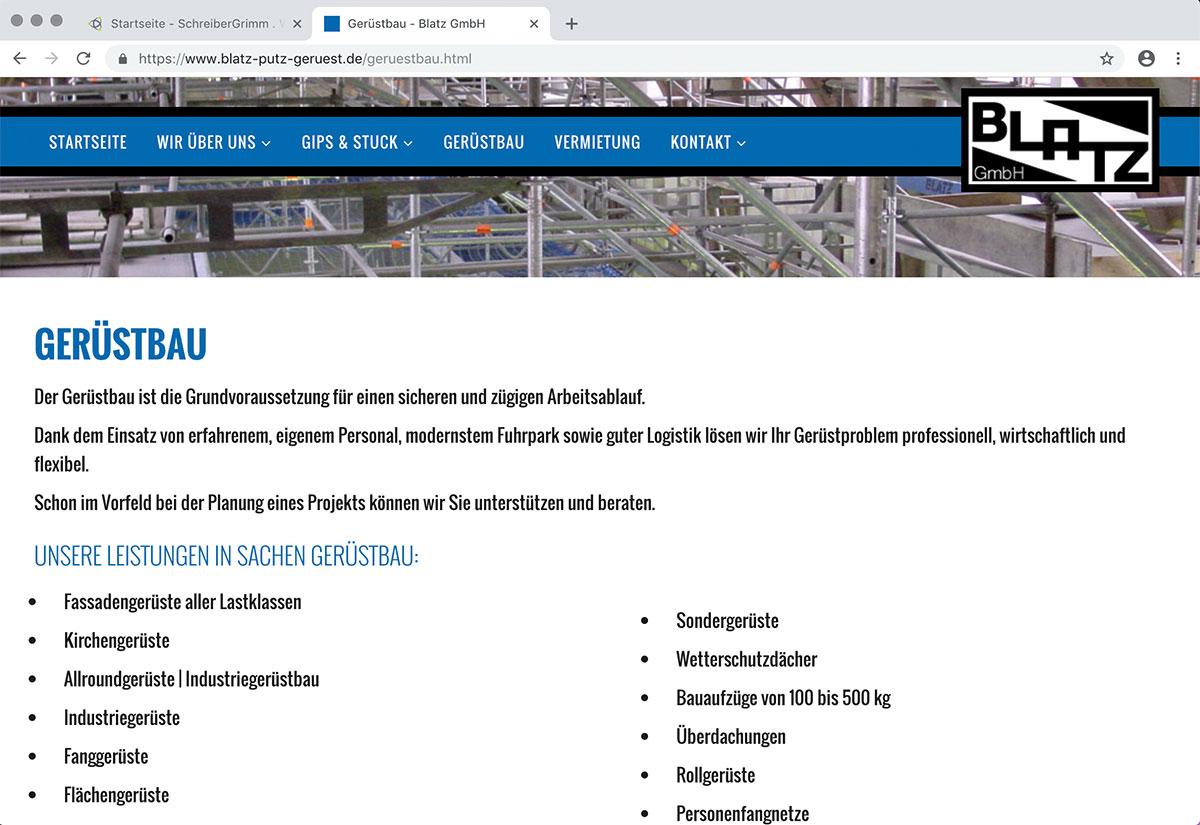This screenshot has height=825, width=1200.
Task: Click the secure padlock icon
Action: coord(123,59)
